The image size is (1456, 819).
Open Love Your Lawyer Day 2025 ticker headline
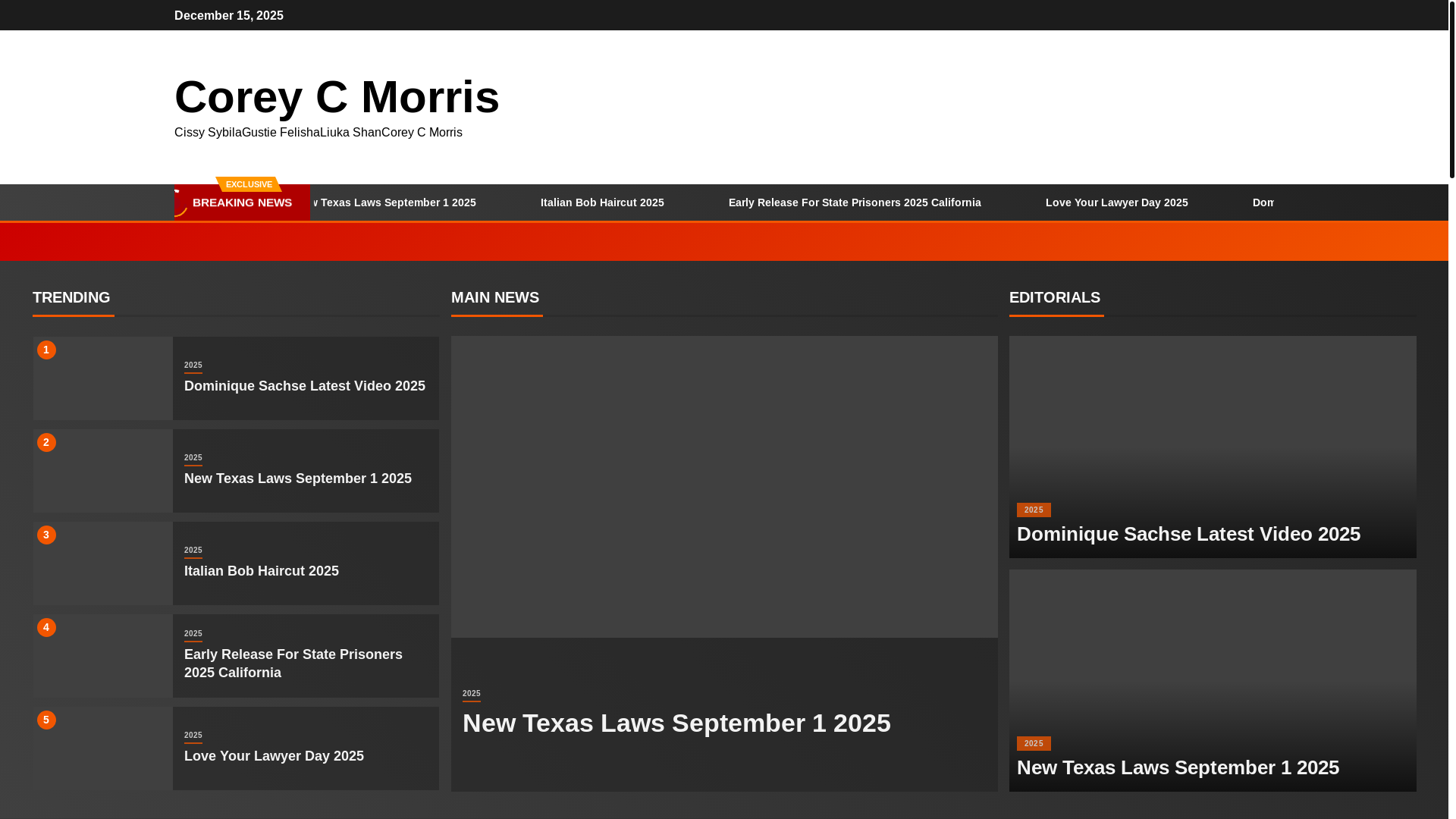tap(1116, 202)
